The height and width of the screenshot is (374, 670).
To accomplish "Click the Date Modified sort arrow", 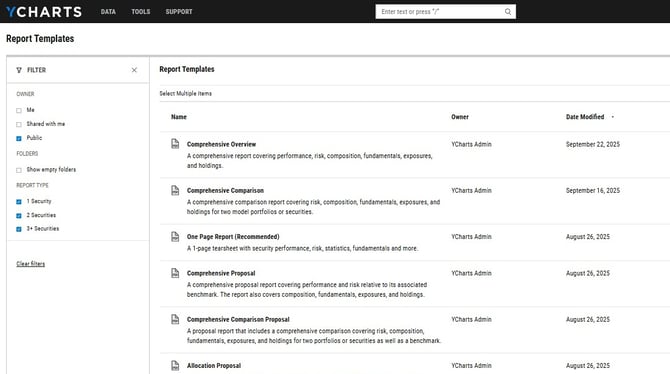I will pos(613,117).
